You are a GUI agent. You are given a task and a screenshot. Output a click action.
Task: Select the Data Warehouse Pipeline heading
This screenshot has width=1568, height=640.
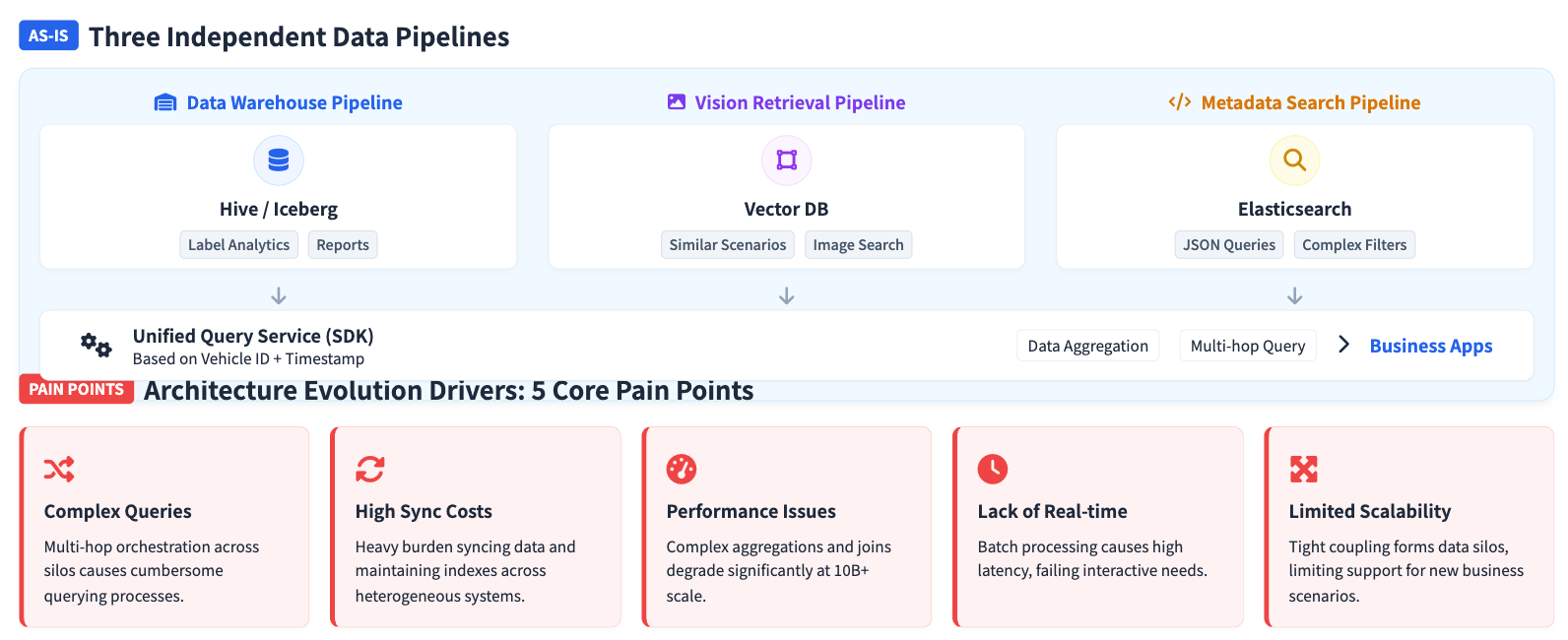294,102
